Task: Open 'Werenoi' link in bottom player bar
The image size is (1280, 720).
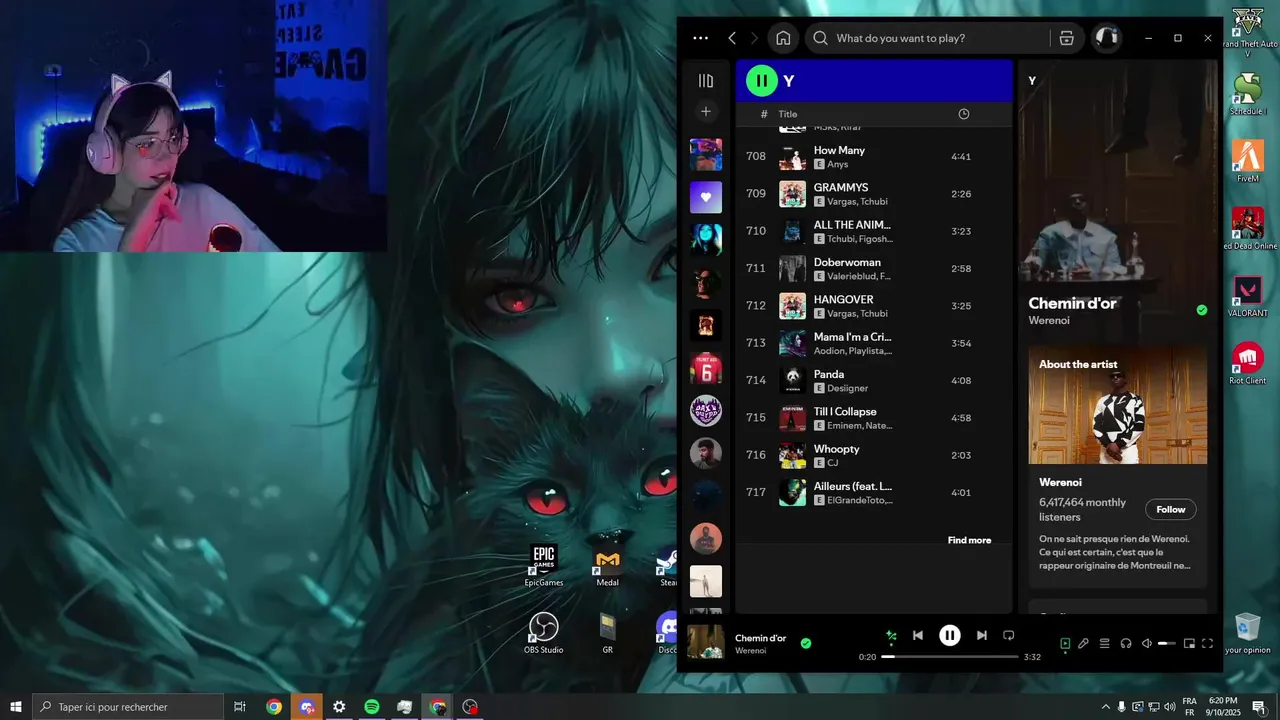Action: coord(751,651)
